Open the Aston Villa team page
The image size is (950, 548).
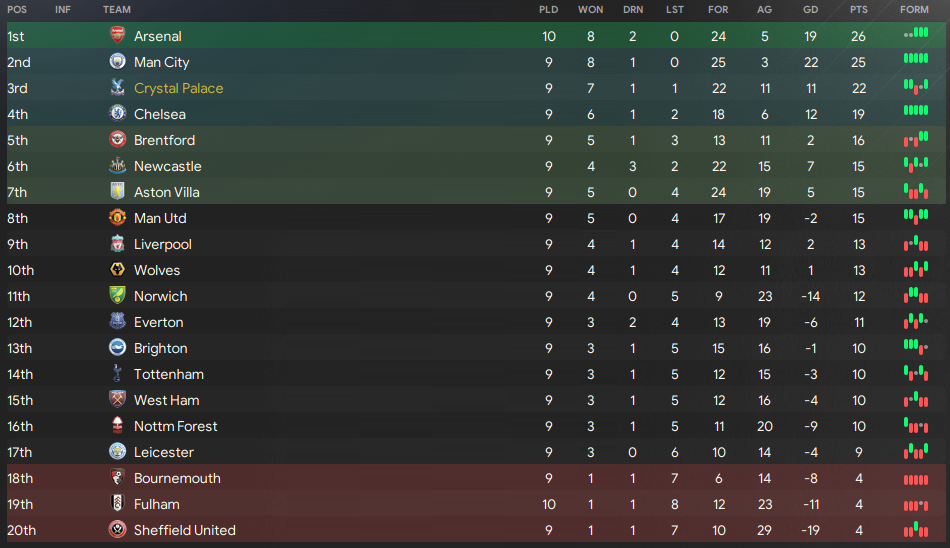(167, 192)
